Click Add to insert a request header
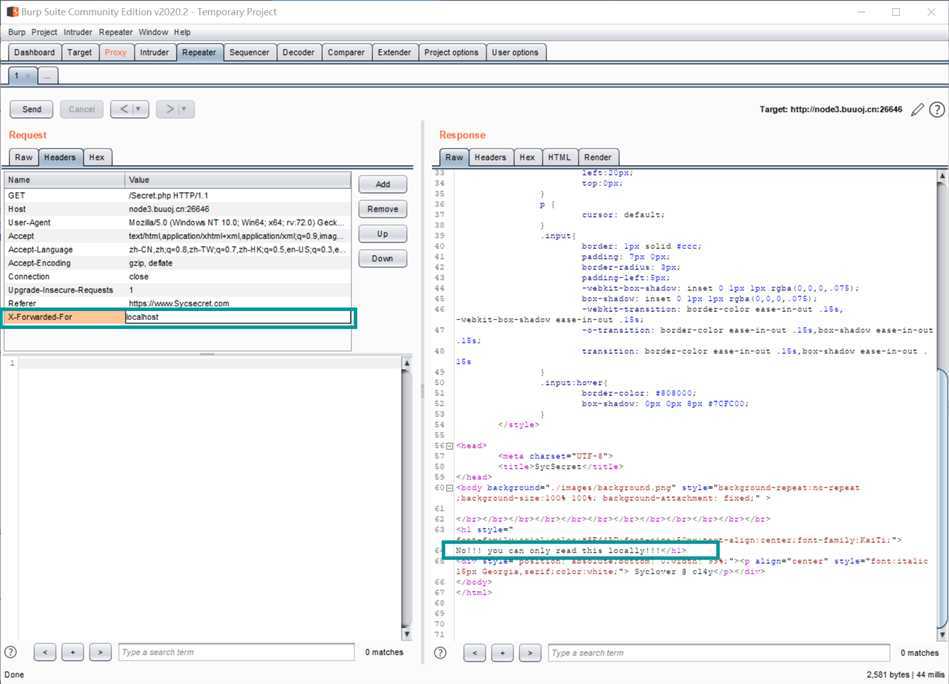949x684 pixels. click(x=383, y=185)
